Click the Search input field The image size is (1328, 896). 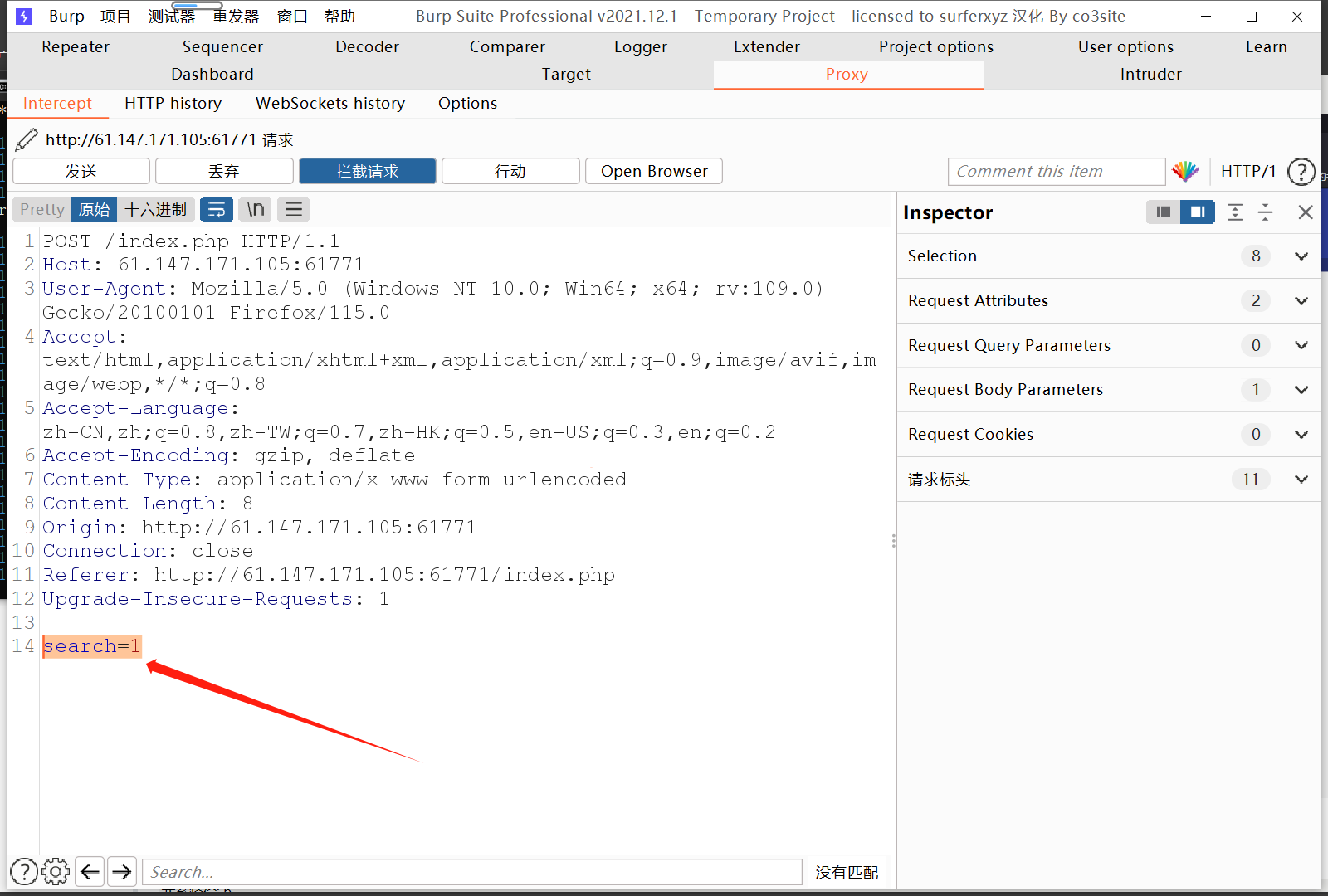[472, 872]
